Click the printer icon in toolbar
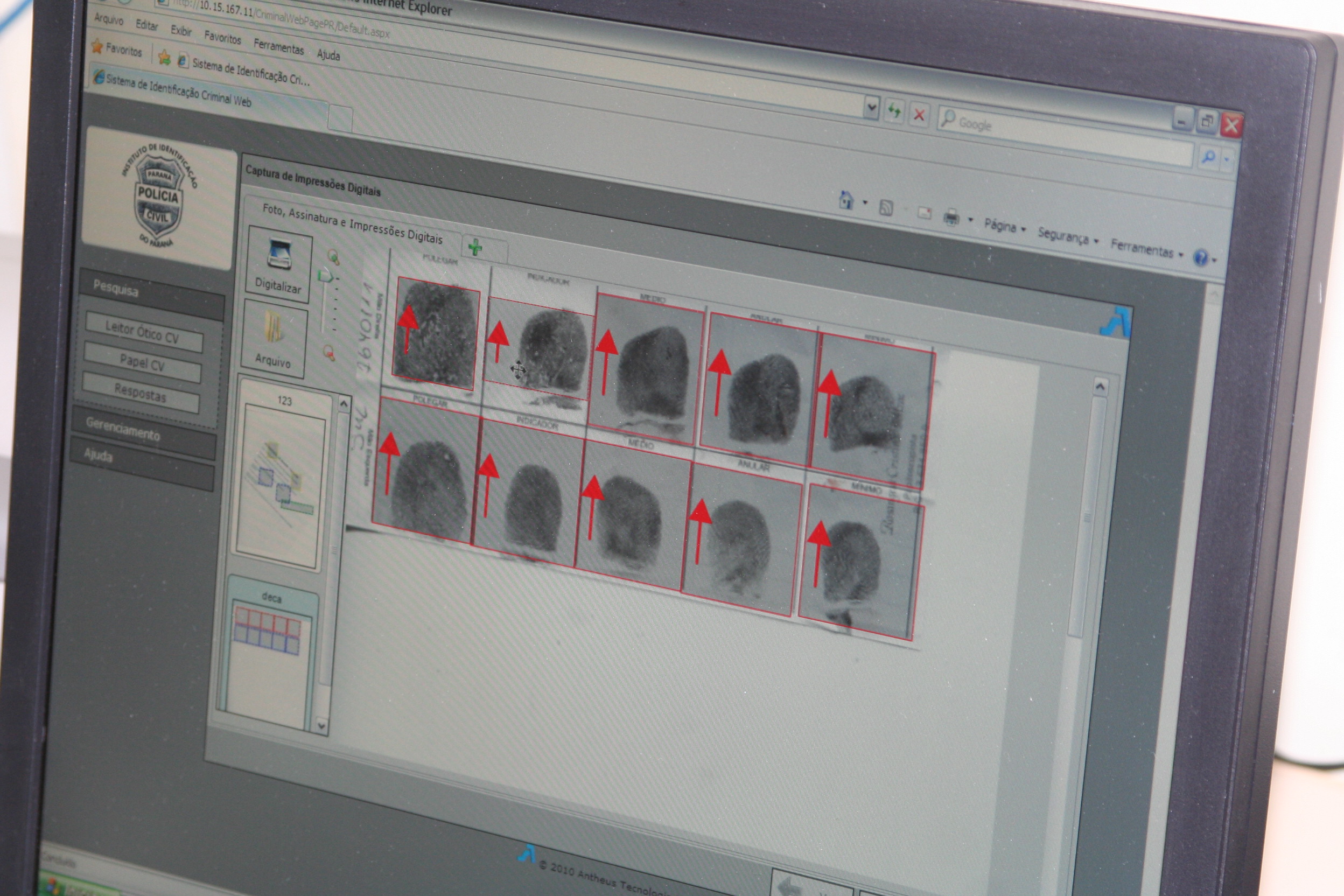 point(951,217)
